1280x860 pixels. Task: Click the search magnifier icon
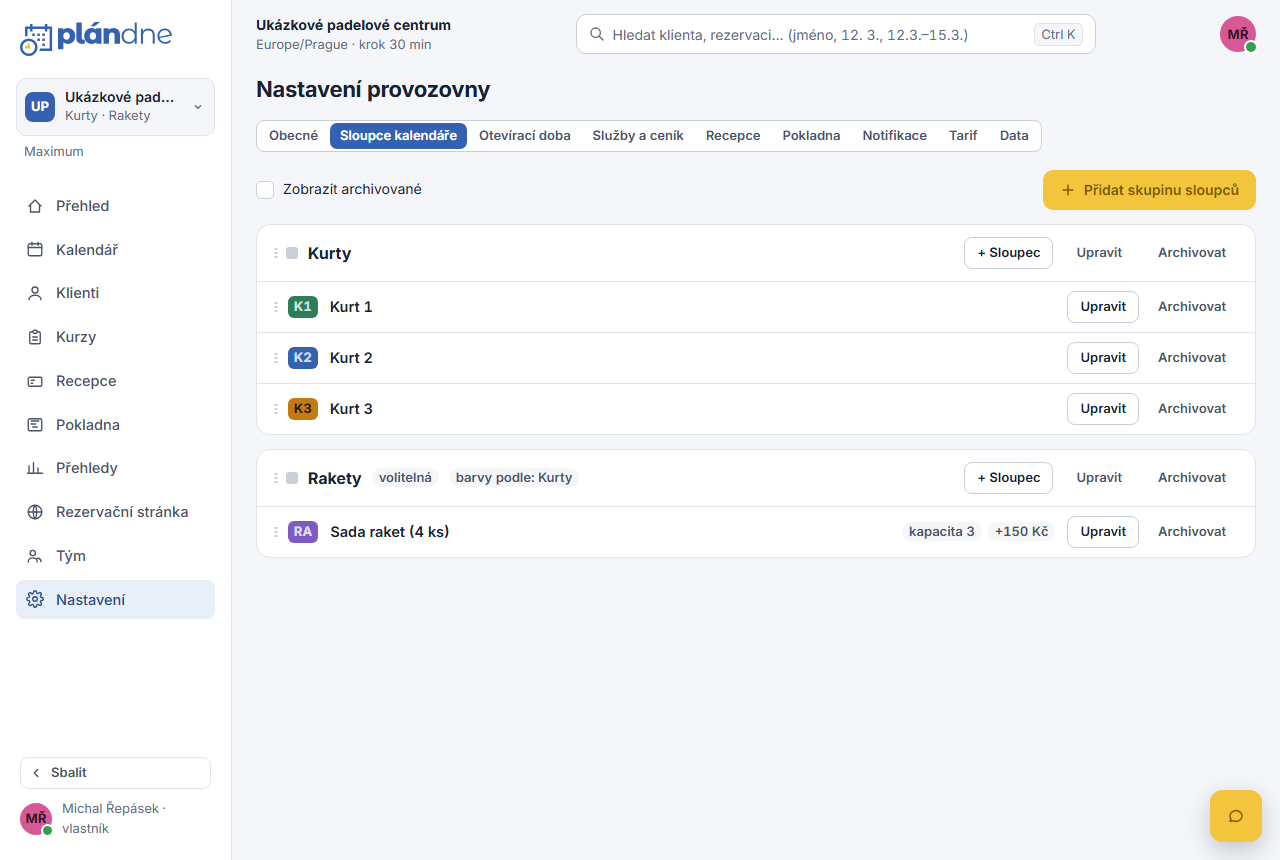click(597, 34)
